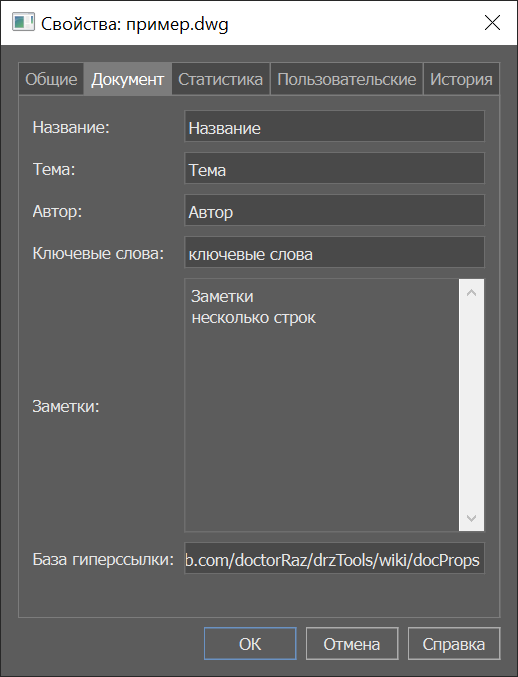
Task: Cancel the dialog with Отмена
Action: pos(352,644)
